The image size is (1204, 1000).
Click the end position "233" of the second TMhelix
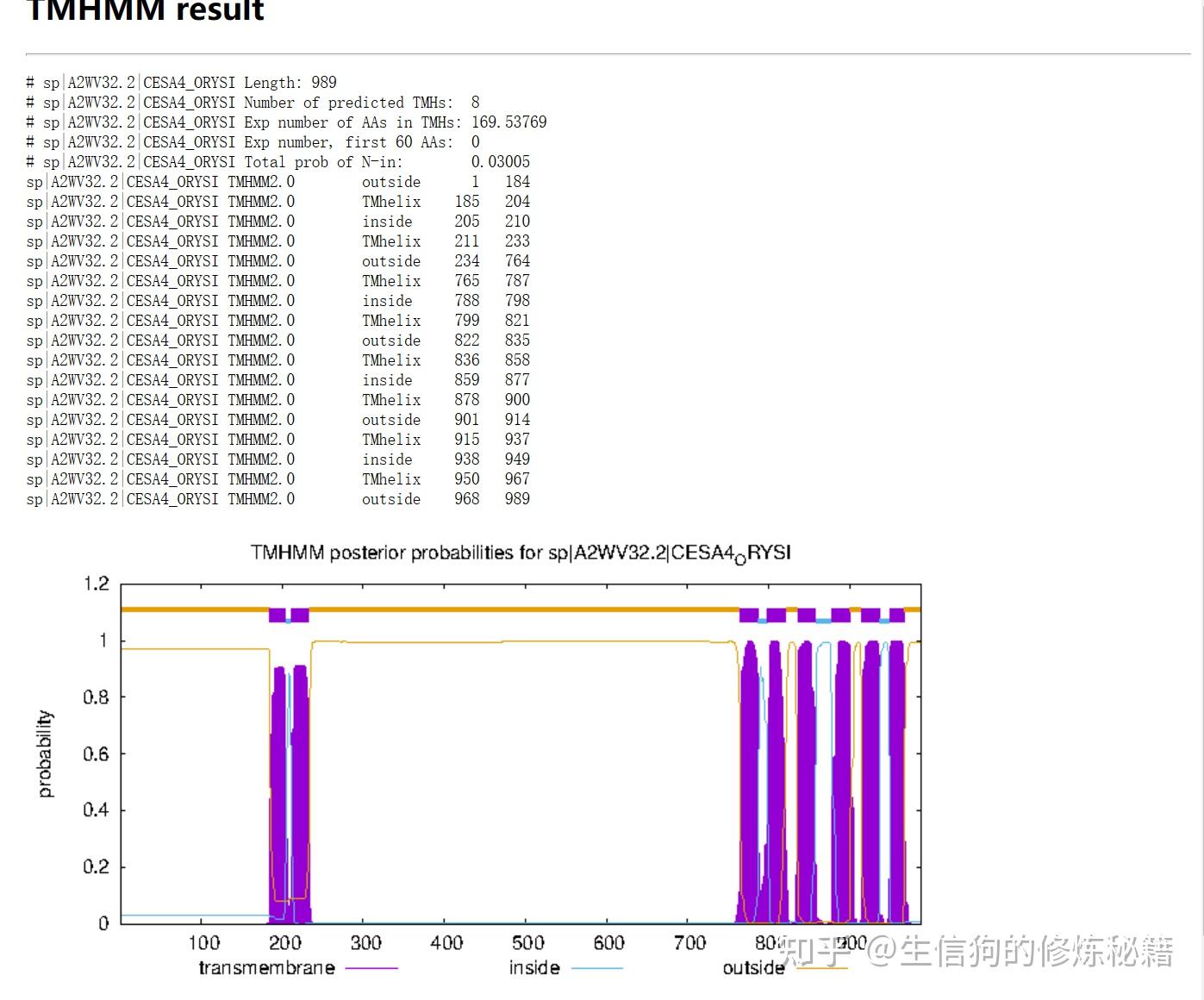click(517, 241)
